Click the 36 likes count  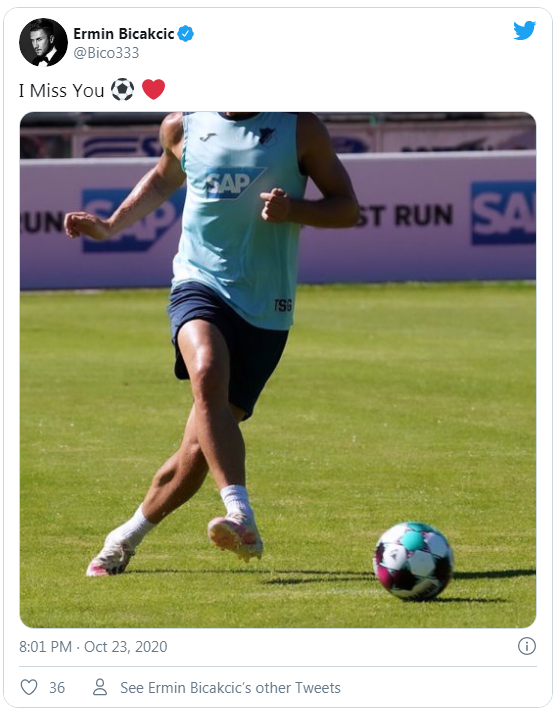click(x=57, y=687)
